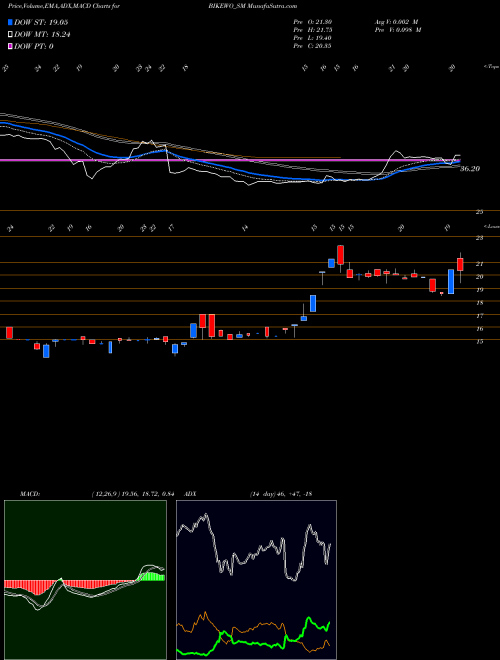Click the blue DOW ST legend swatch
Image resolution: width=500 pixels, height=660 pixels.
tap(11, 22)
